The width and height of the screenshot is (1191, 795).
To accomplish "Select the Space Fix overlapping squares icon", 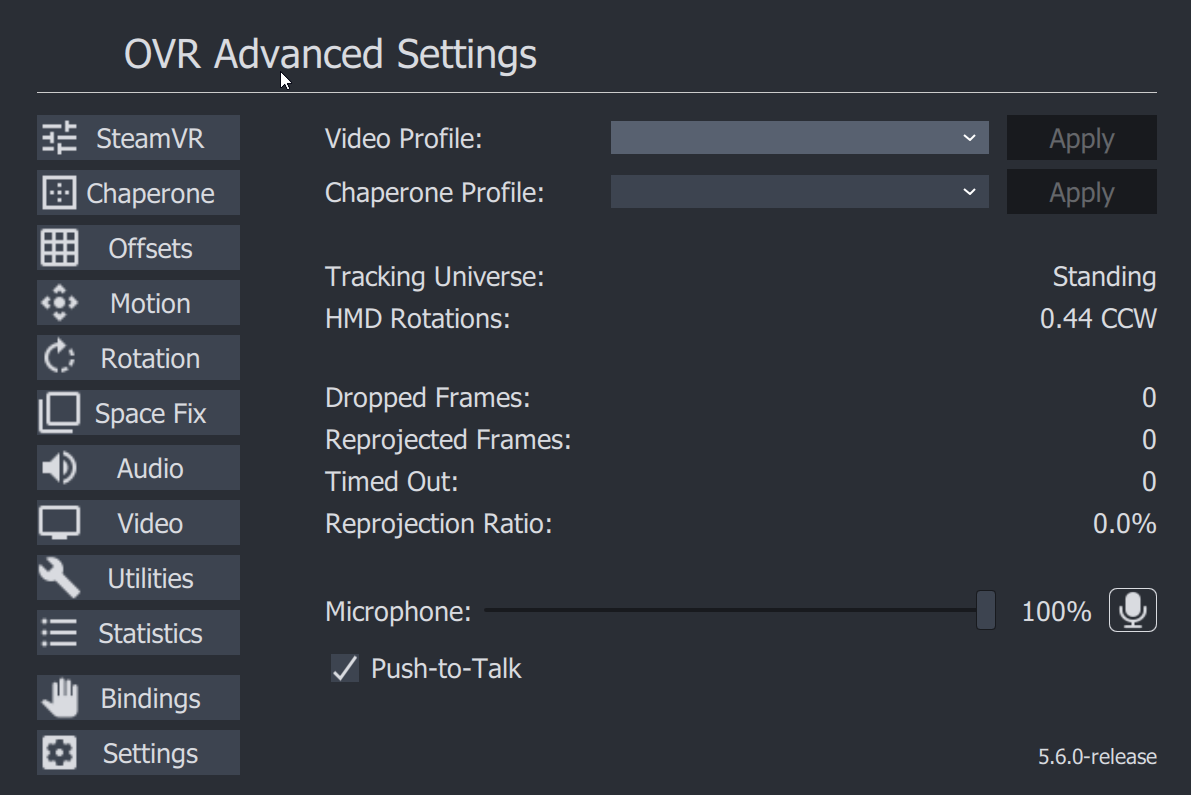I will pos(59,412).
